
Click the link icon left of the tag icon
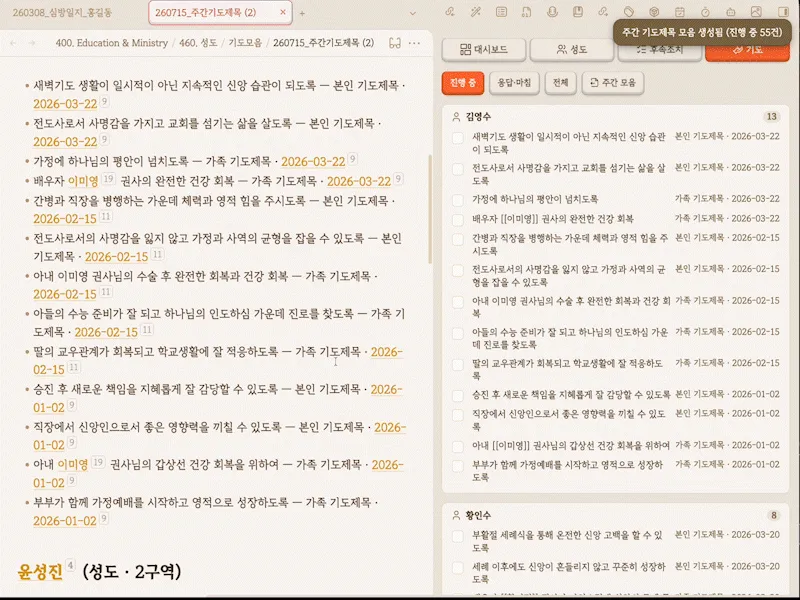pyautogui.click(x=603, y=12)
